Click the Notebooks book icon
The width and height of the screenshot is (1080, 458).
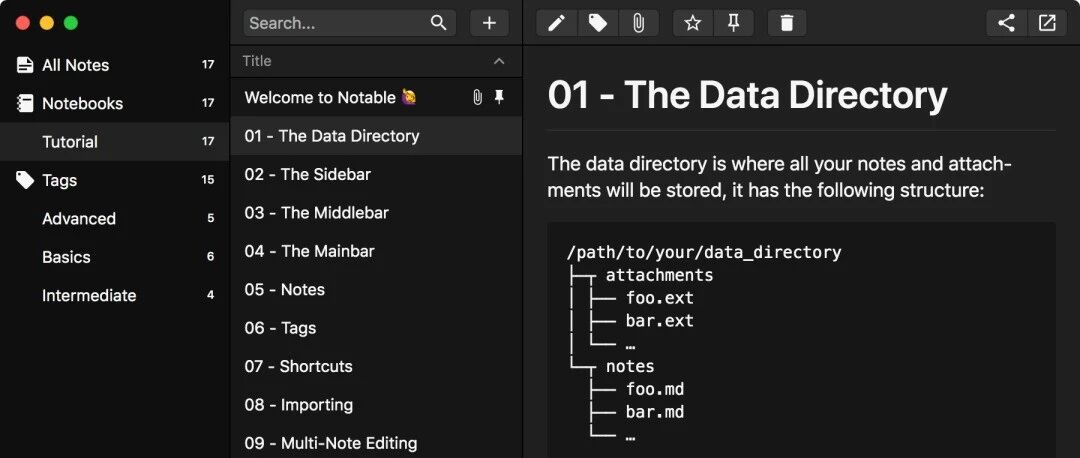click(x=25, y=103)
